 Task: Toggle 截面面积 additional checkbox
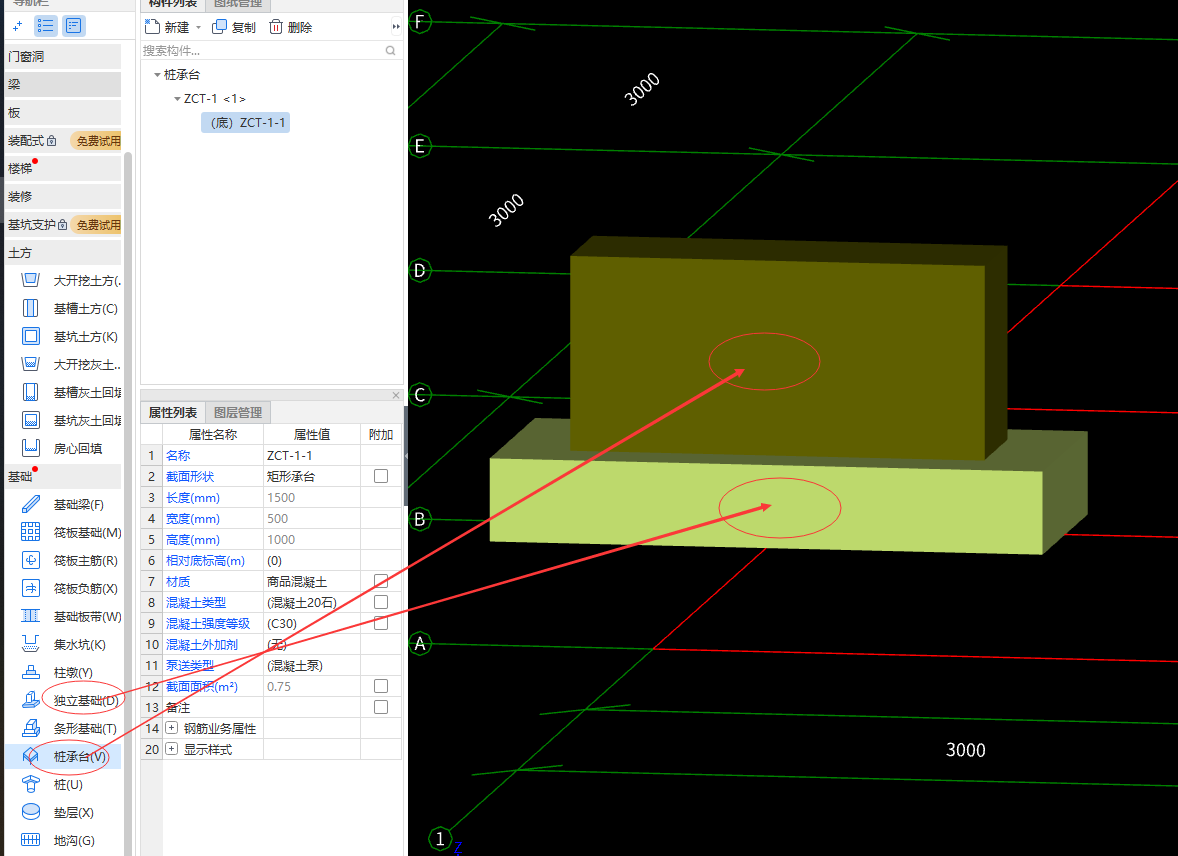(x=381, y=686)
